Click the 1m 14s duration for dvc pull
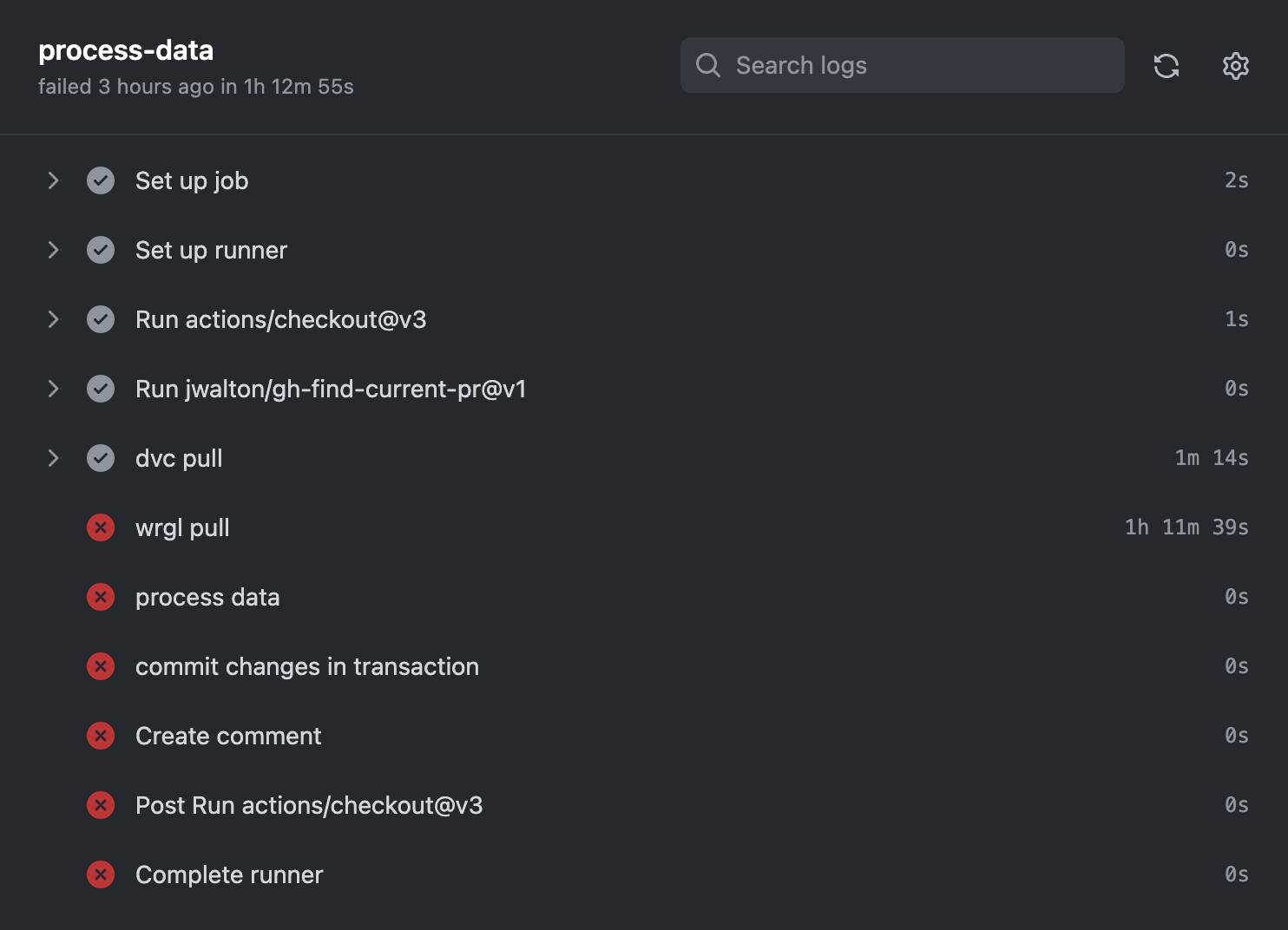The height and width of the screenshot is (930, 1288). click(1212, 458)
